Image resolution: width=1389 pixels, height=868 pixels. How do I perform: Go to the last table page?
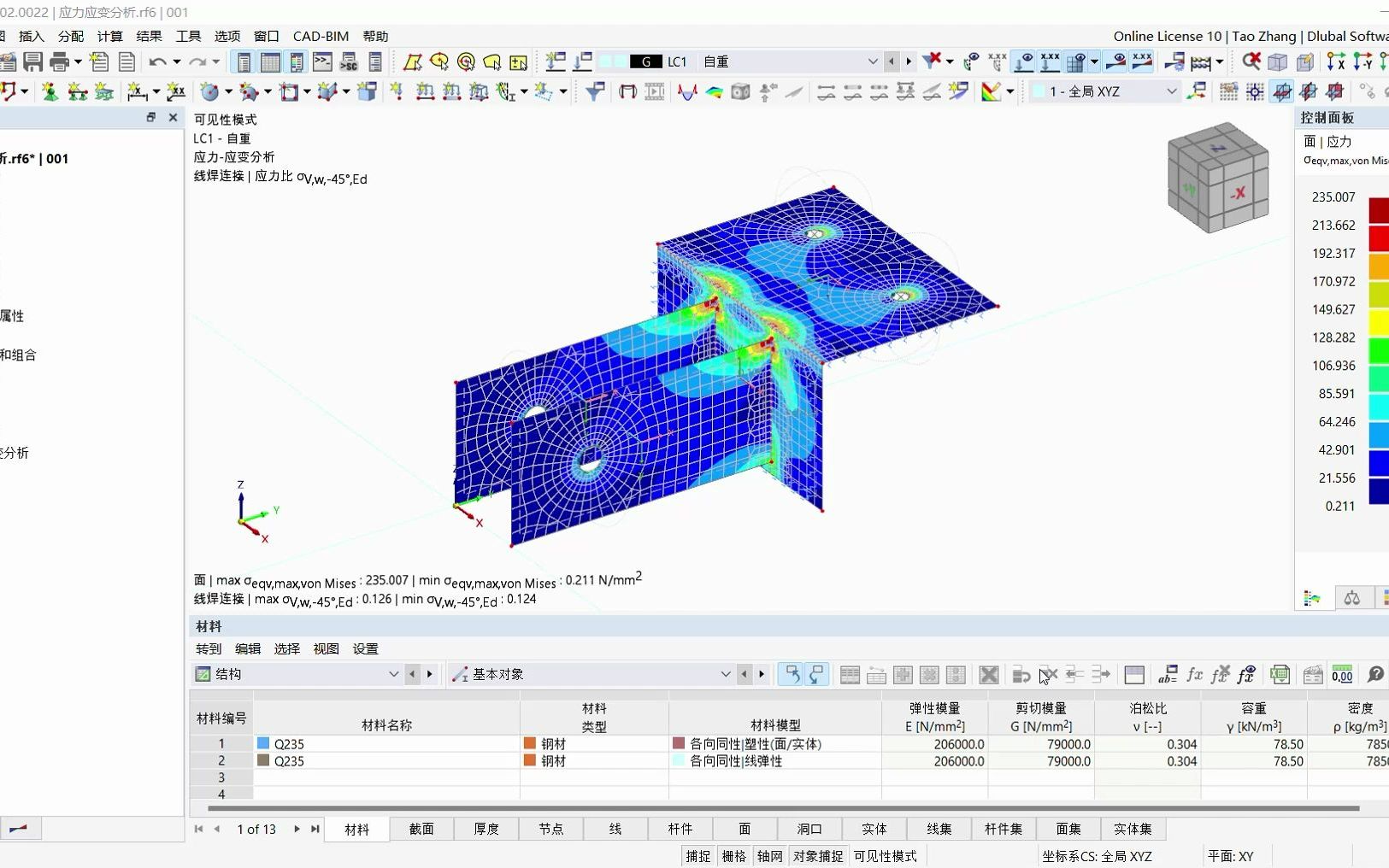pos(314,829)
